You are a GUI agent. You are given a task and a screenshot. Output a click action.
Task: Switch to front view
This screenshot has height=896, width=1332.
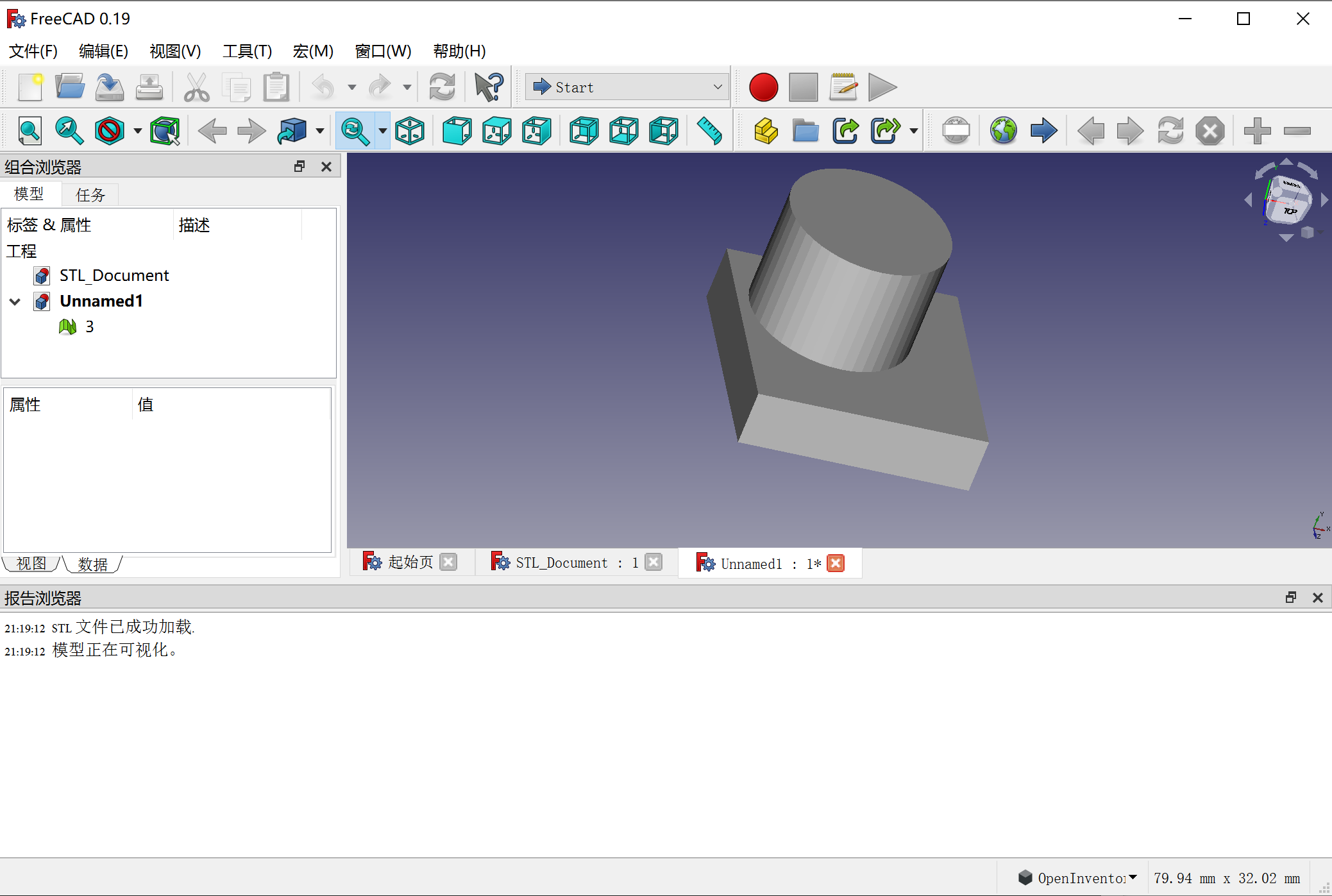tap(457, 130)
